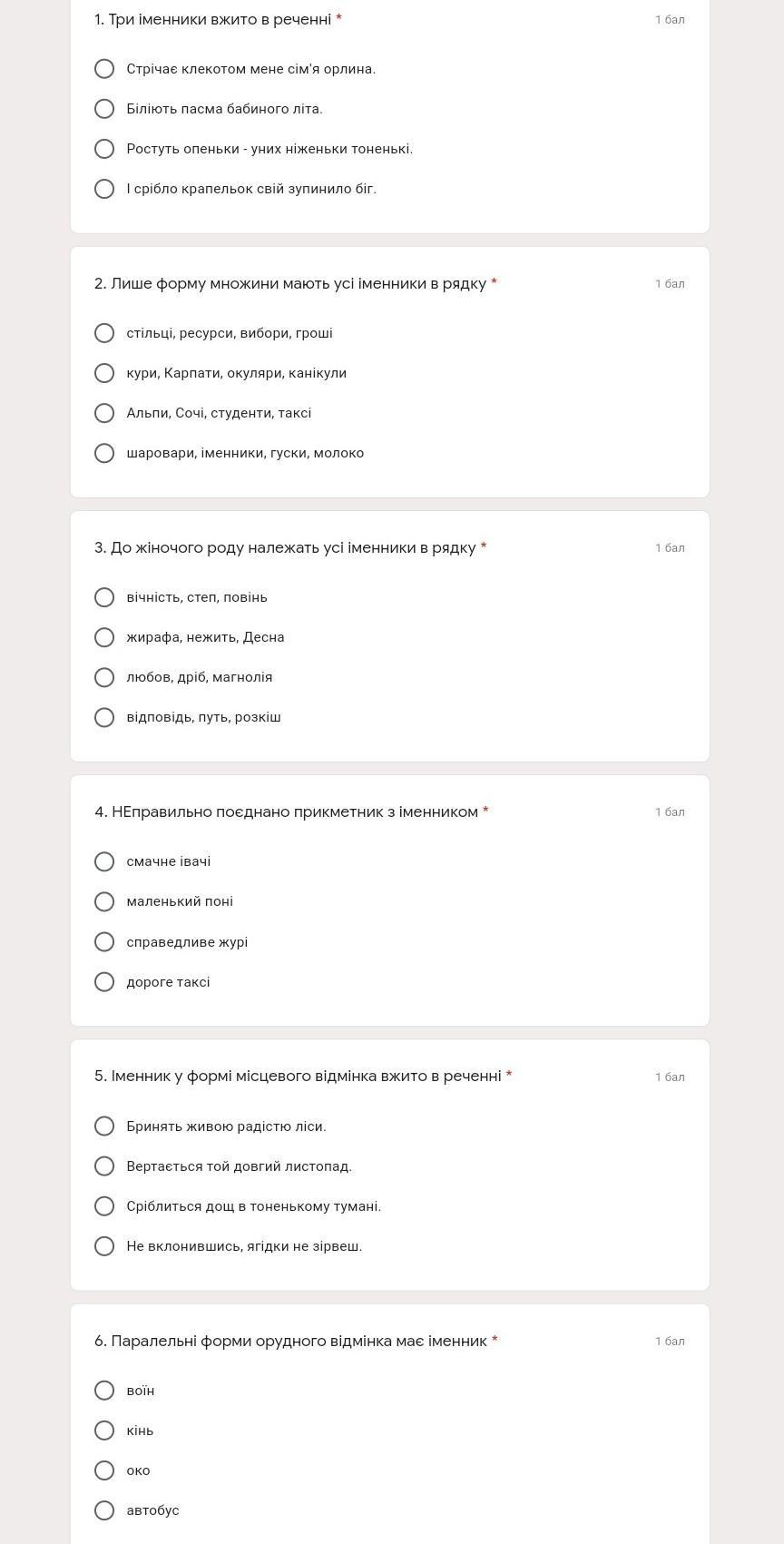This screenshot has height=1544, width=784.
Task: Select 'смачне івачі' option
Action: (104, 861)
